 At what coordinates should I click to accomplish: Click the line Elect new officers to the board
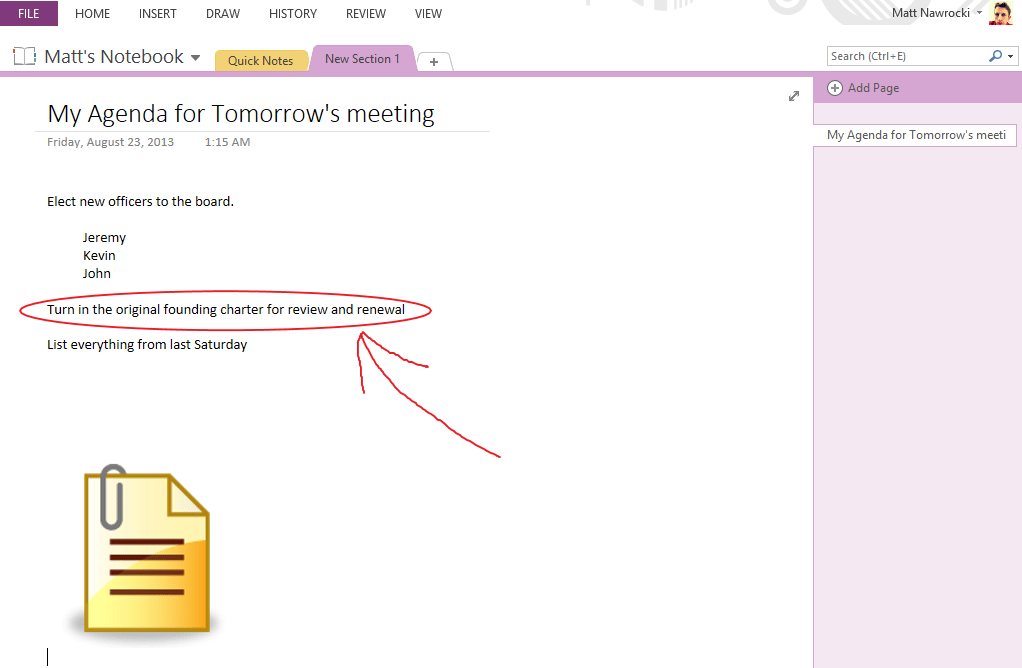click(x=140, y=201)
